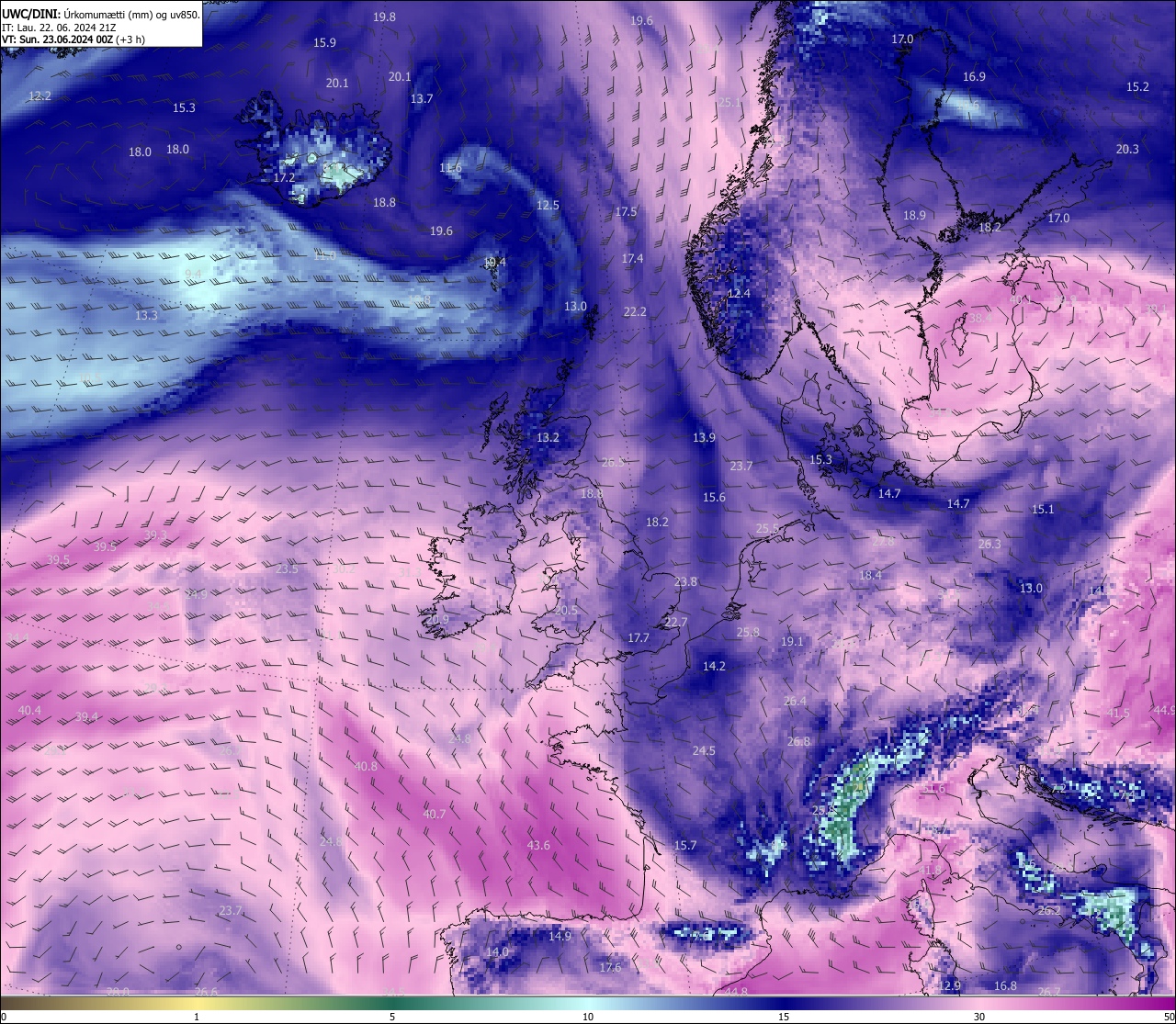
Task: Click the 15.6 value in the North Sea
Action: (714, 498)
